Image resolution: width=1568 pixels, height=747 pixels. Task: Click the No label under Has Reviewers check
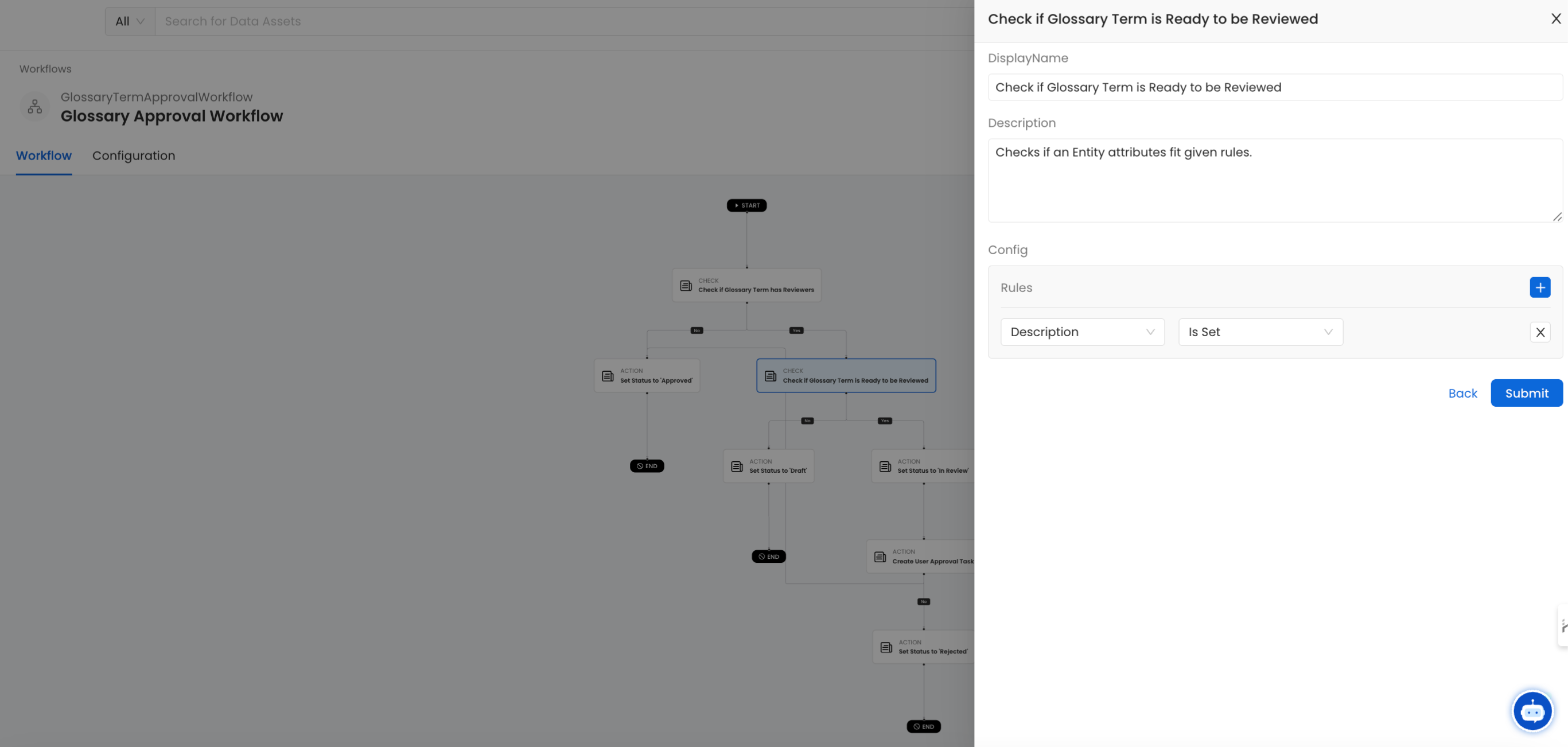(697, 330)
